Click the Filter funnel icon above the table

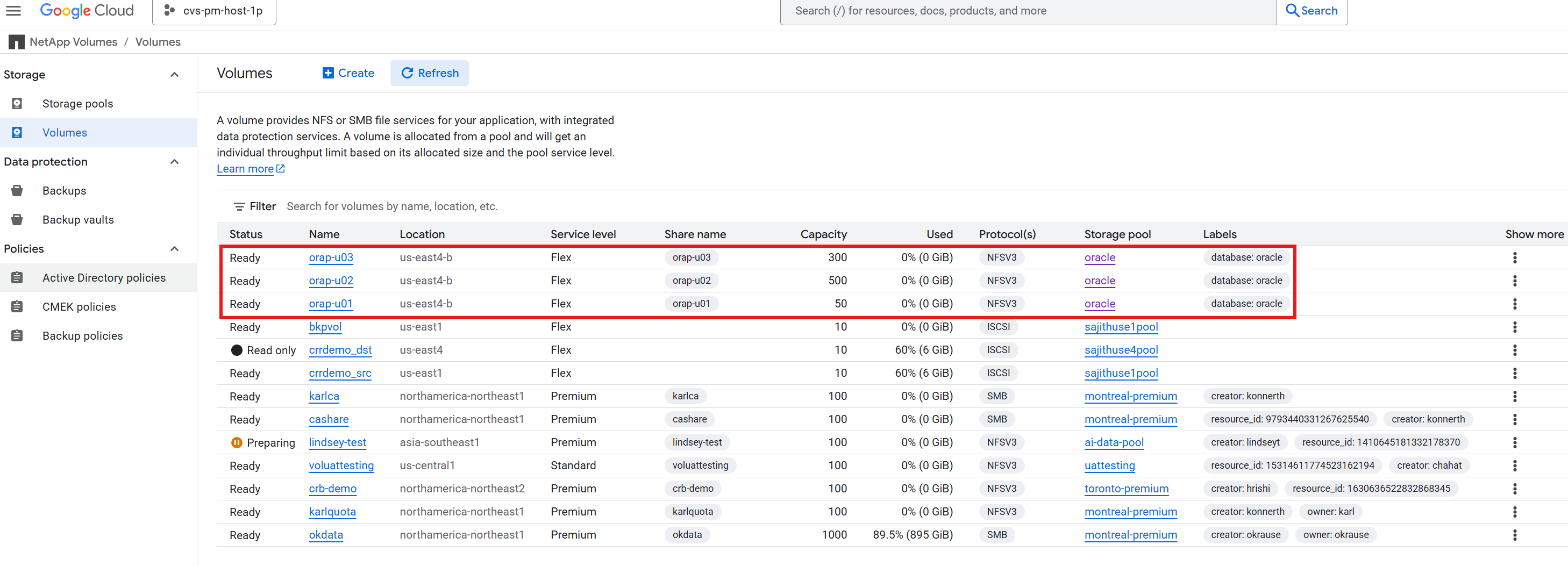coord(239,206)
